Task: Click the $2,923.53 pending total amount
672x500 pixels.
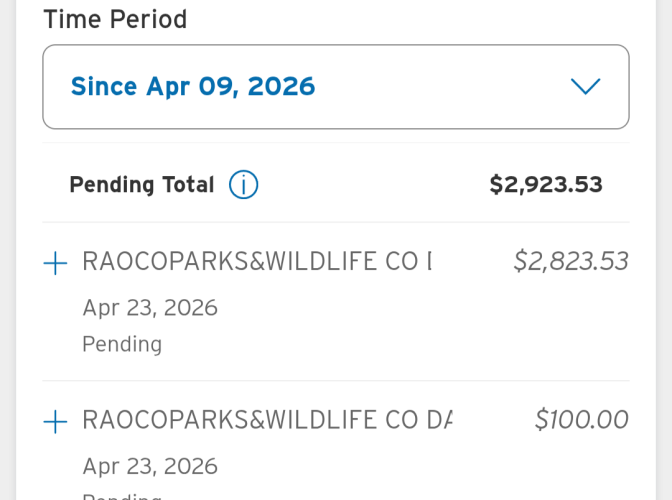Action: click(x=546, y=185)
